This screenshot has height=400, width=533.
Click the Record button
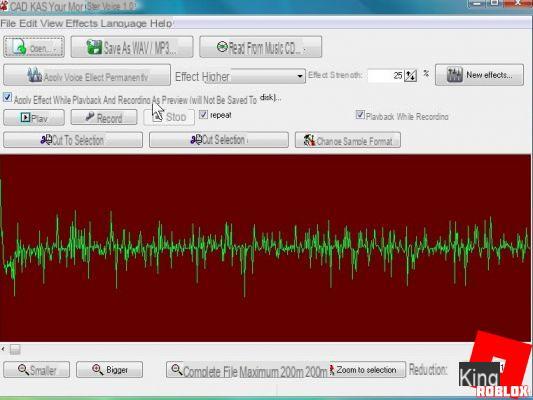pyautogui.click(x=104, y=118)
